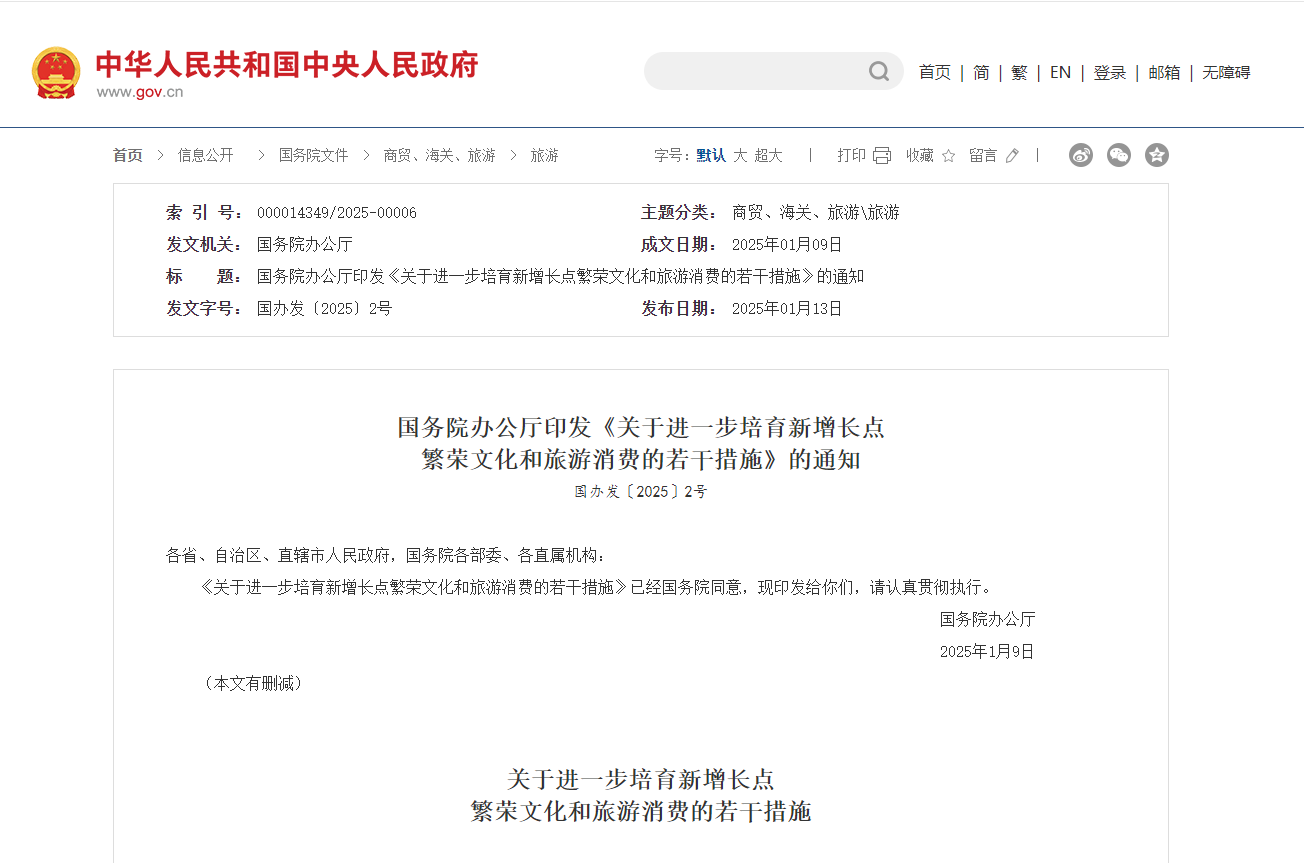The height and width of the screenshot is (863, 1304).
Task: Switch font size to 超大
Action: [768, 155]
